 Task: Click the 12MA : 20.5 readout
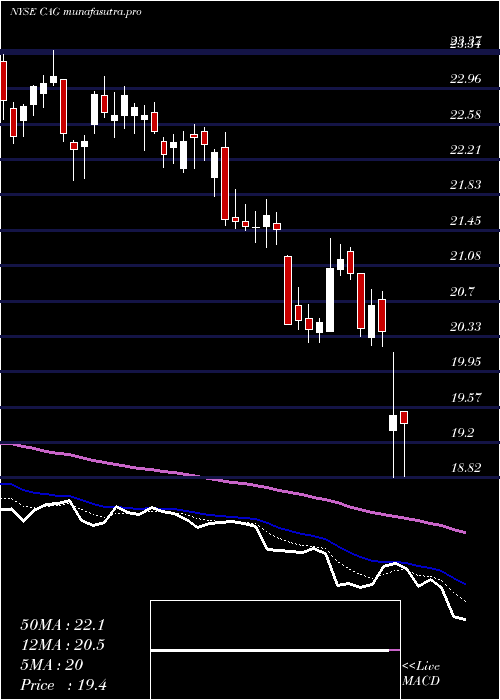[x=62, y=645]
